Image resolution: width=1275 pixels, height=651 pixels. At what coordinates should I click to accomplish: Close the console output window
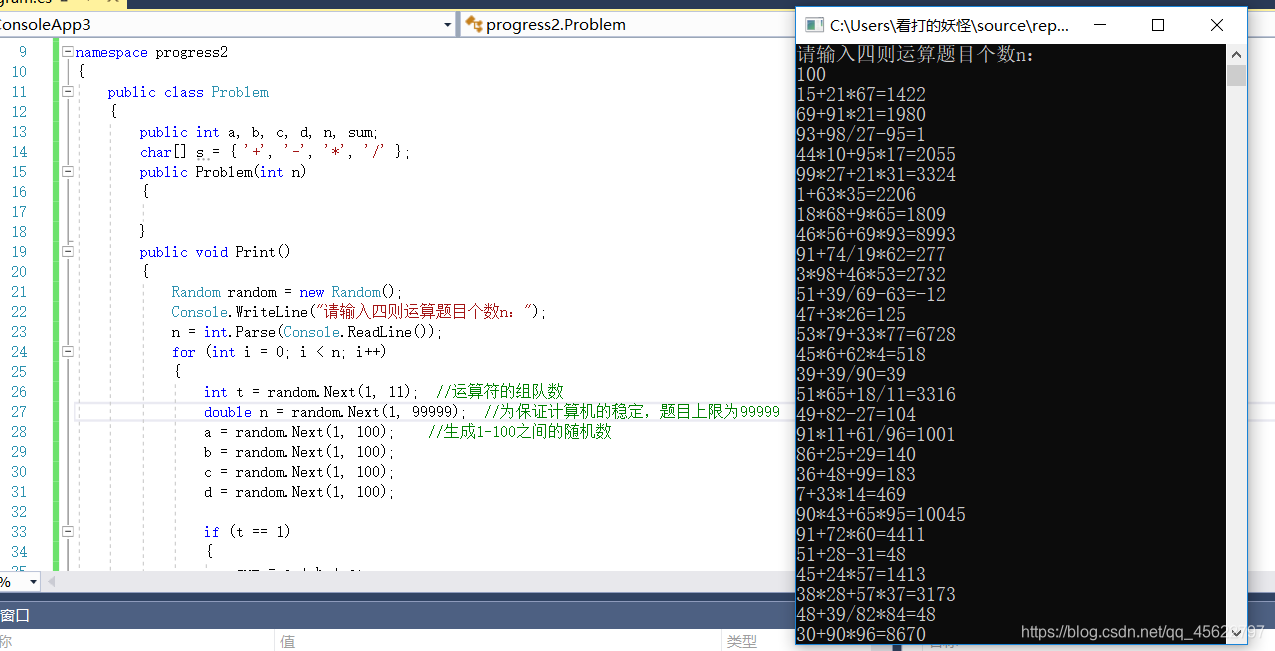[x=1216, y=25]
